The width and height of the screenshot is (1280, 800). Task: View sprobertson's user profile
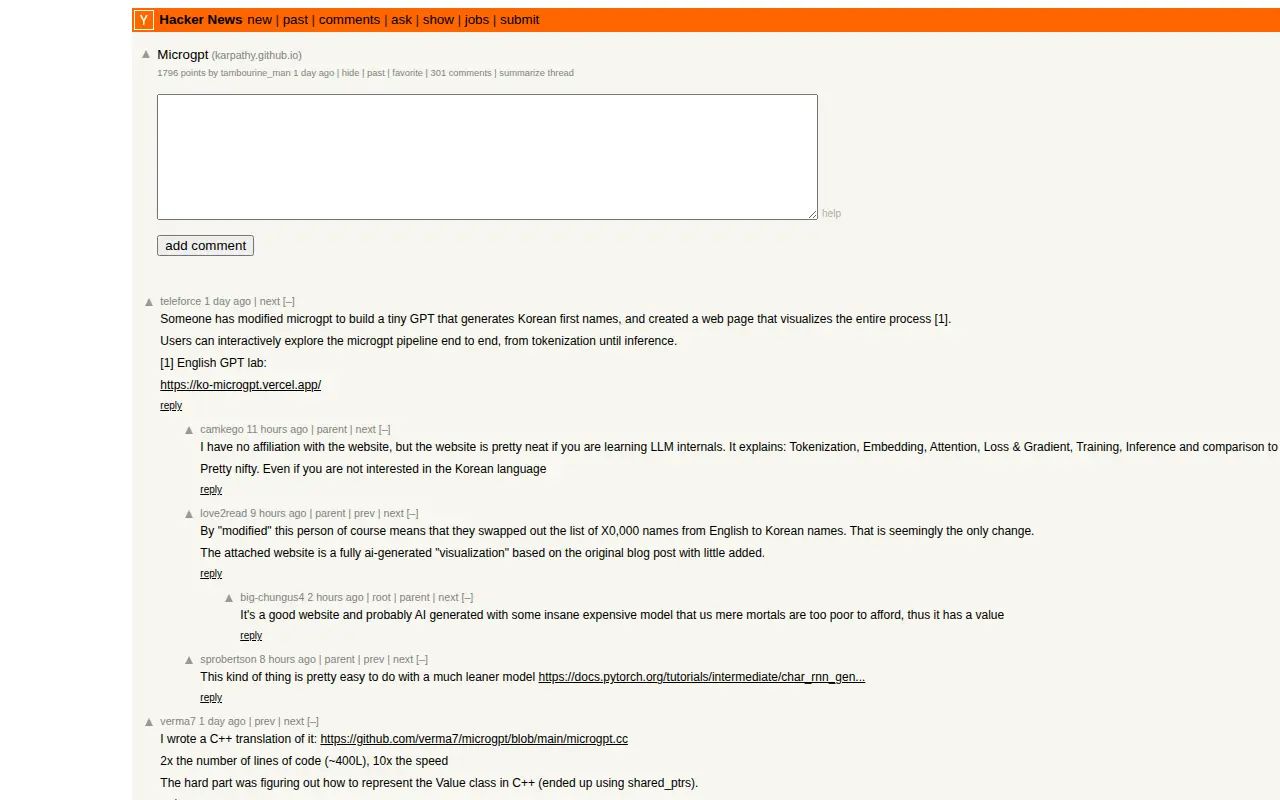(x=228, y=659)
